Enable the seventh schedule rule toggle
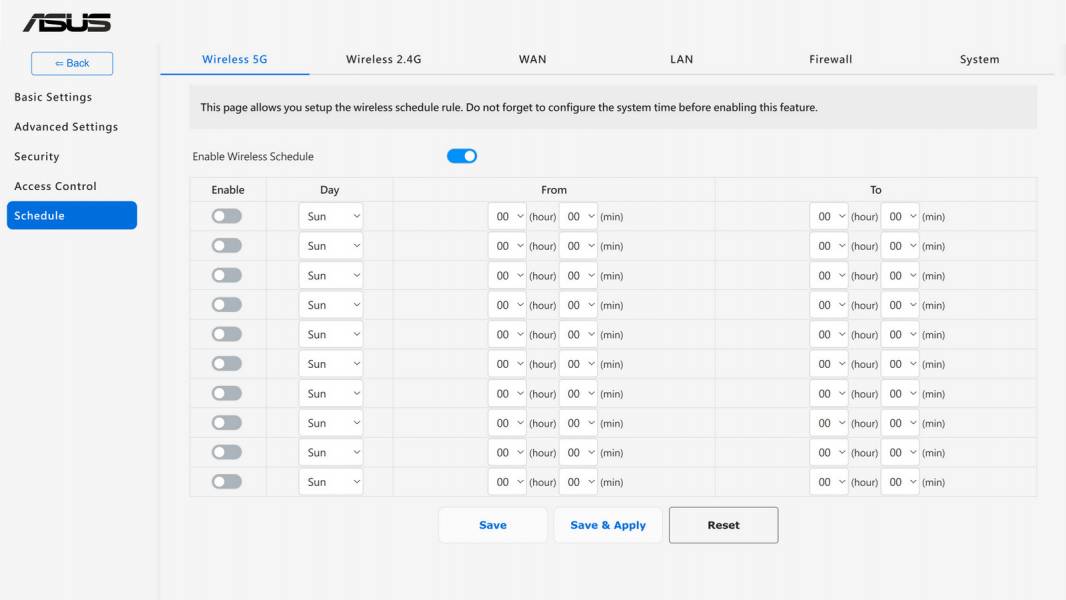Screen dimensions: 1066x600 click(226, 393)
